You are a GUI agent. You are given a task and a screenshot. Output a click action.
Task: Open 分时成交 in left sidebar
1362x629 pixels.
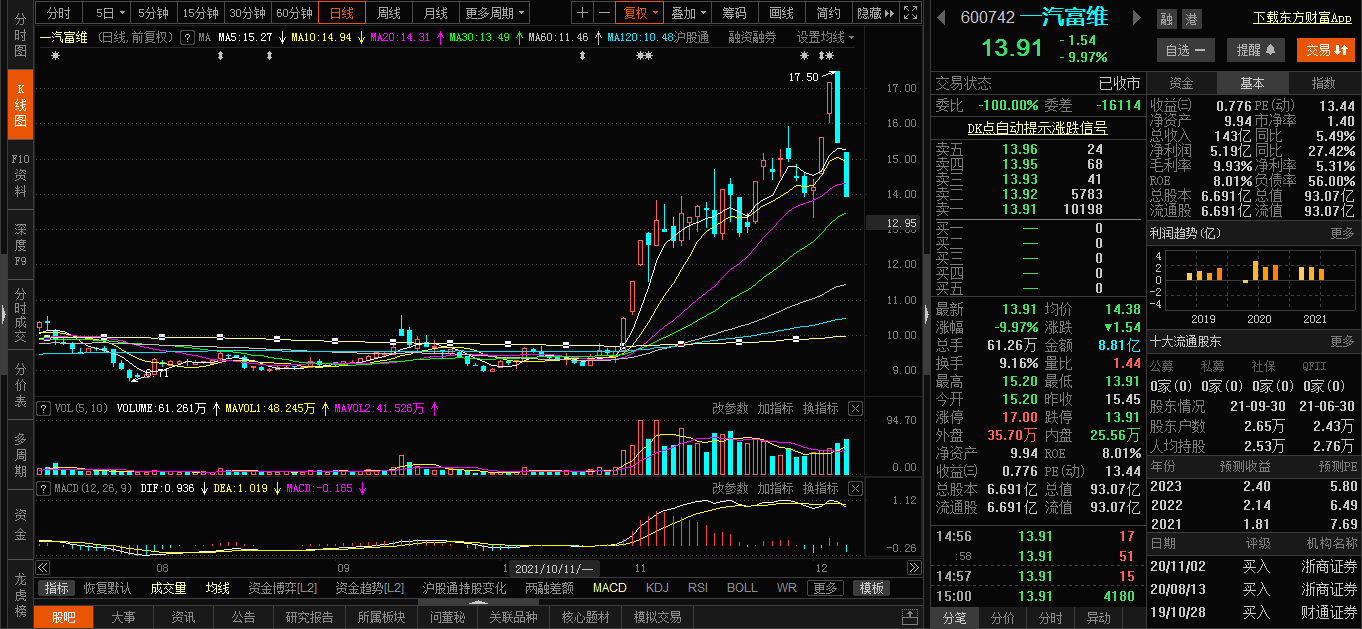coord(20,314)
